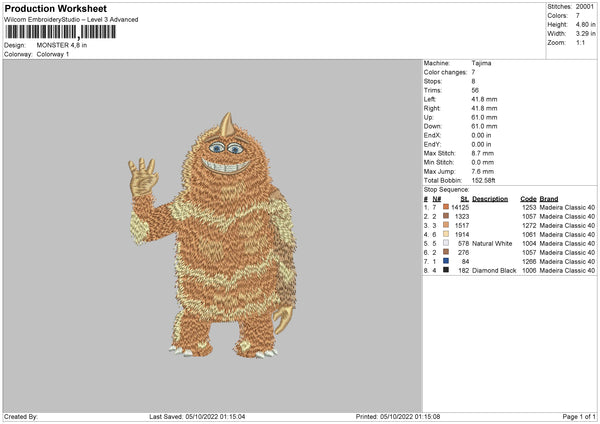Click thread code 1061

529,235
